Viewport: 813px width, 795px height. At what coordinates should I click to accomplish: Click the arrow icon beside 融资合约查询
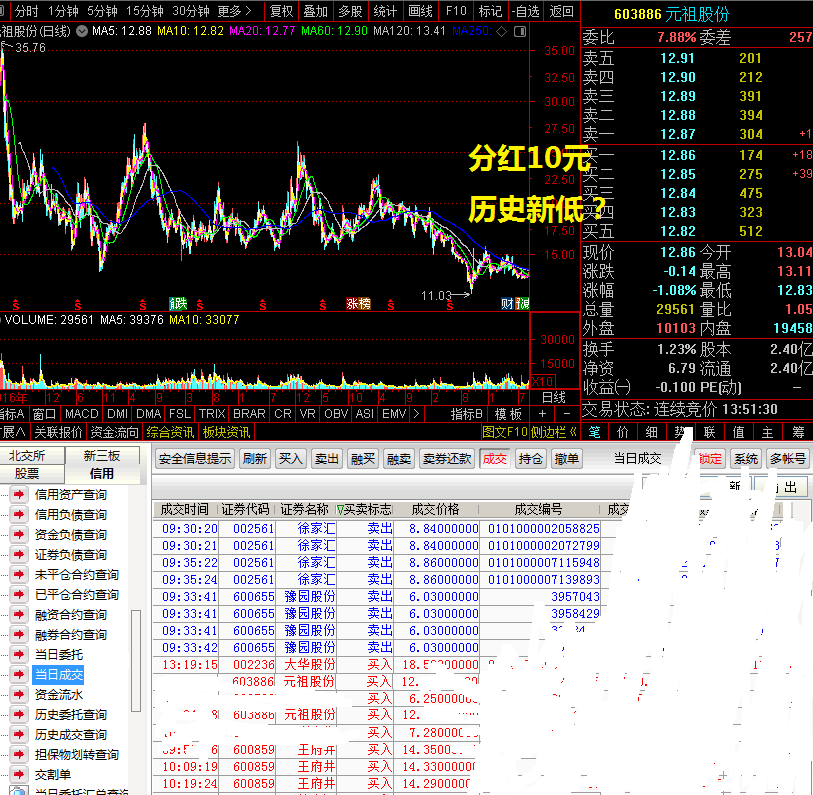(x=19, y=615)
